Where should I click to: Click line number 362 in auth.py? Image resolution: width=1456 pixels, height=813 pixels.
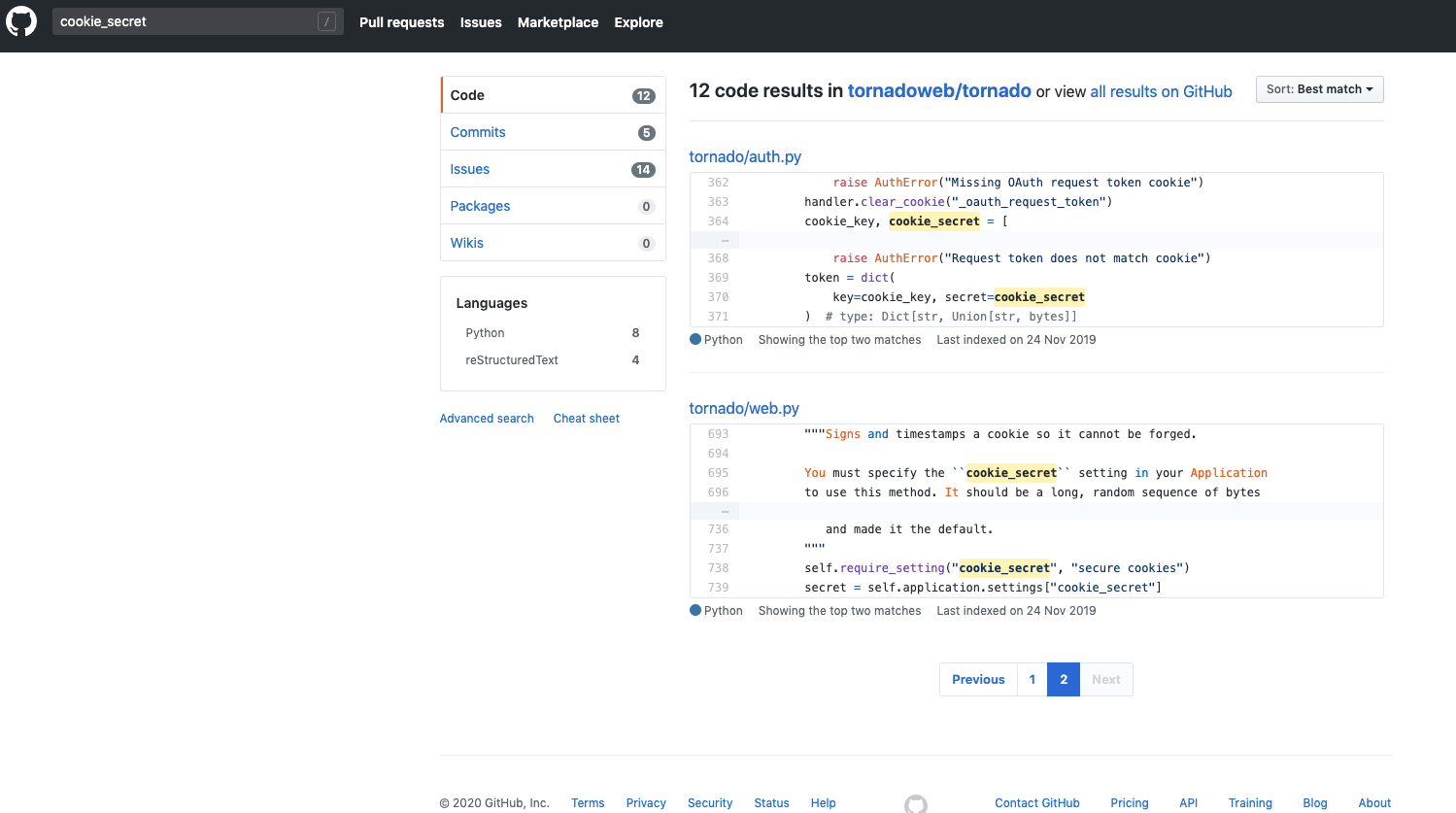pyautogui.click(x=718, y=183)
